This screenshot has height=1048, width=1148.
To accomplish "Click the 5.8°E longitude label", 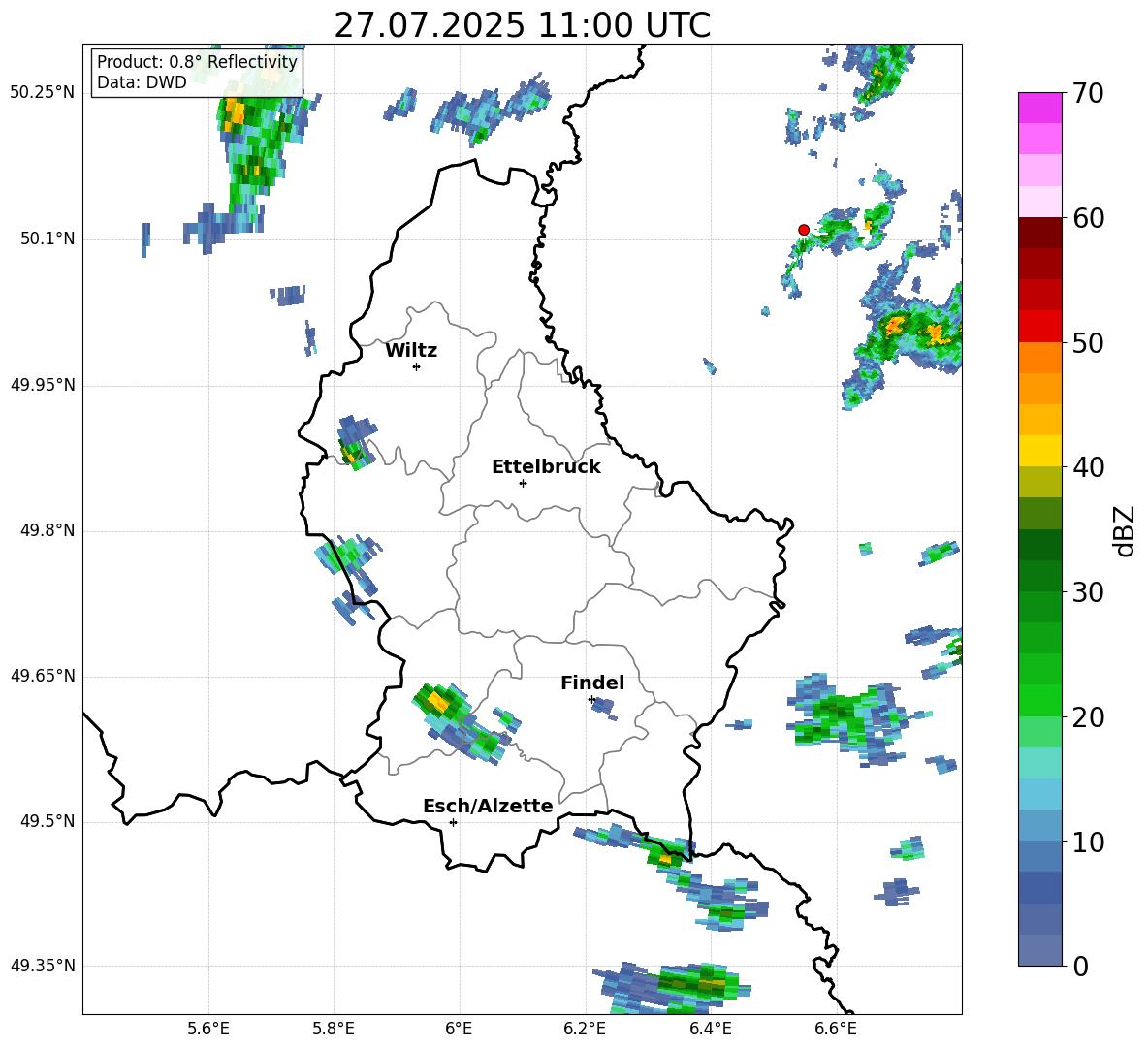I will coord(334,1029).
